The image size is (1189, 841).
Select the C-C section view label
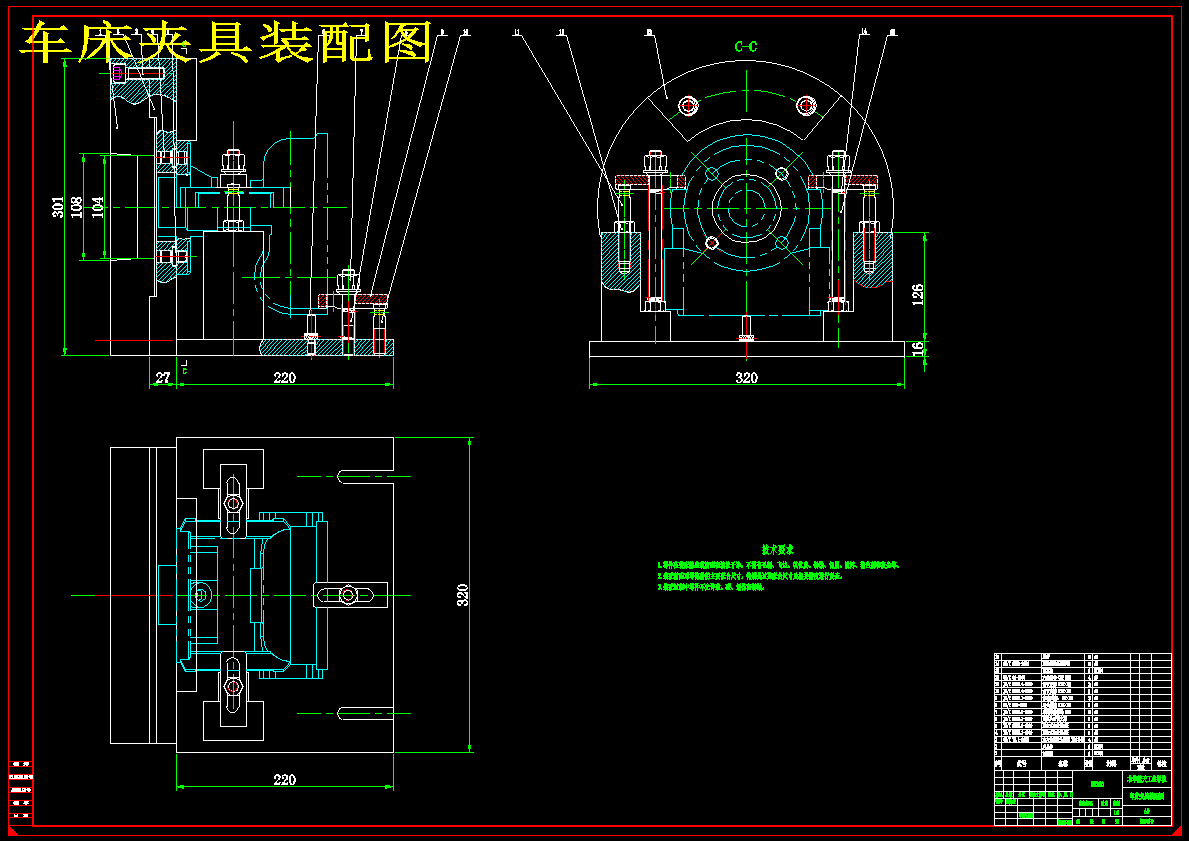pyautogui.click(x=746, y=46)
